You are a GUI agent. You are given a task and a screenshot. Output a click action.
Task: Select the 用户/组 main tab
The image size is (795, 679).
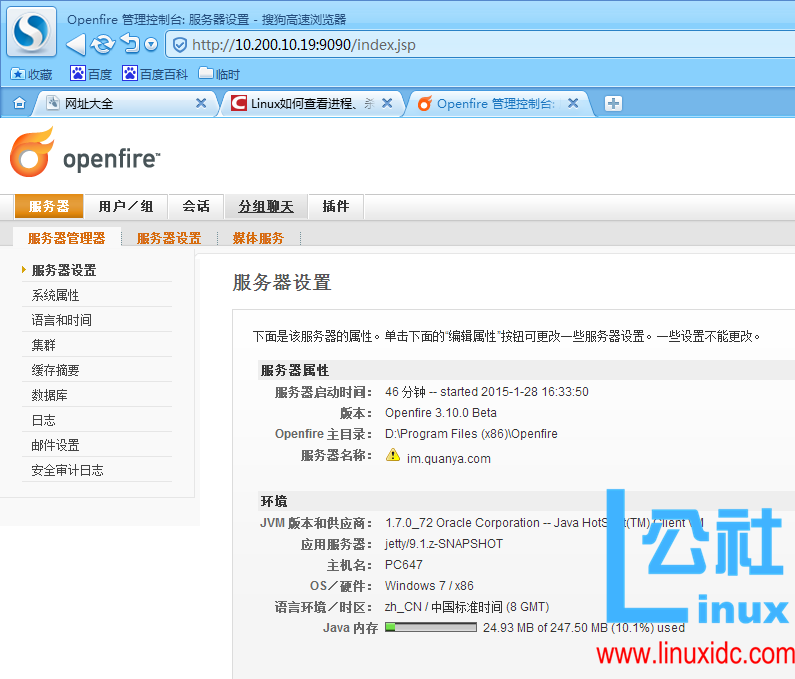[126, 206]
